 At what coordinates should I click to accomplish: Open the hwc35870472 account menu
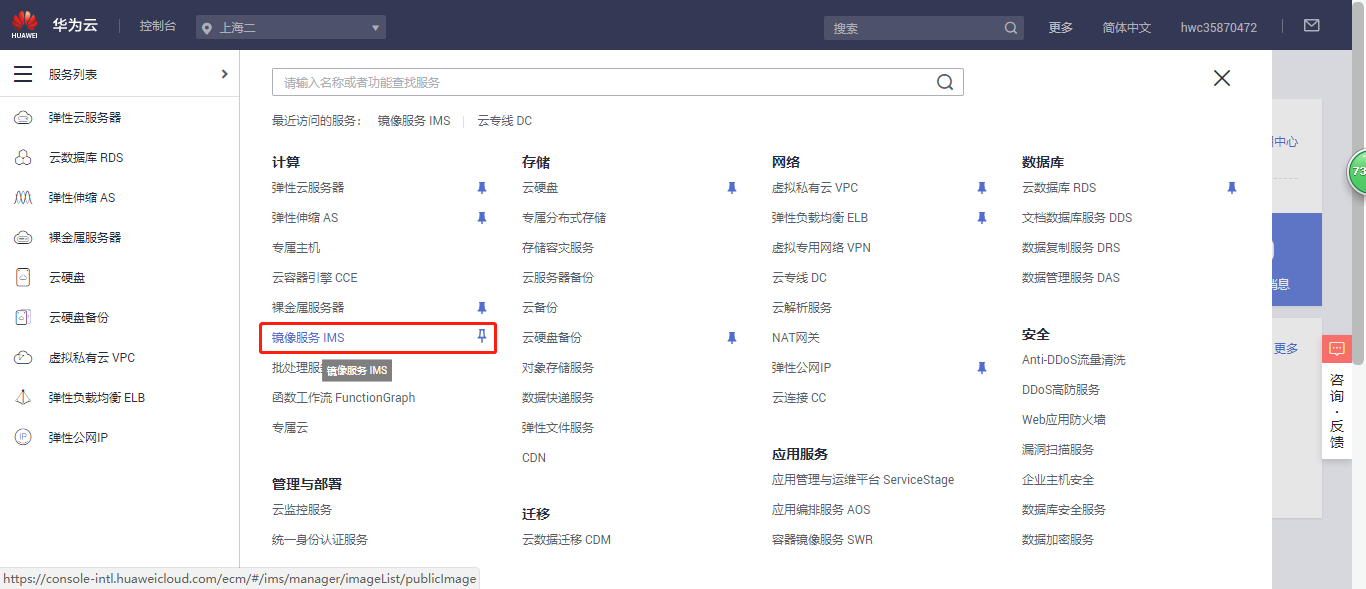click(1219, 27)
